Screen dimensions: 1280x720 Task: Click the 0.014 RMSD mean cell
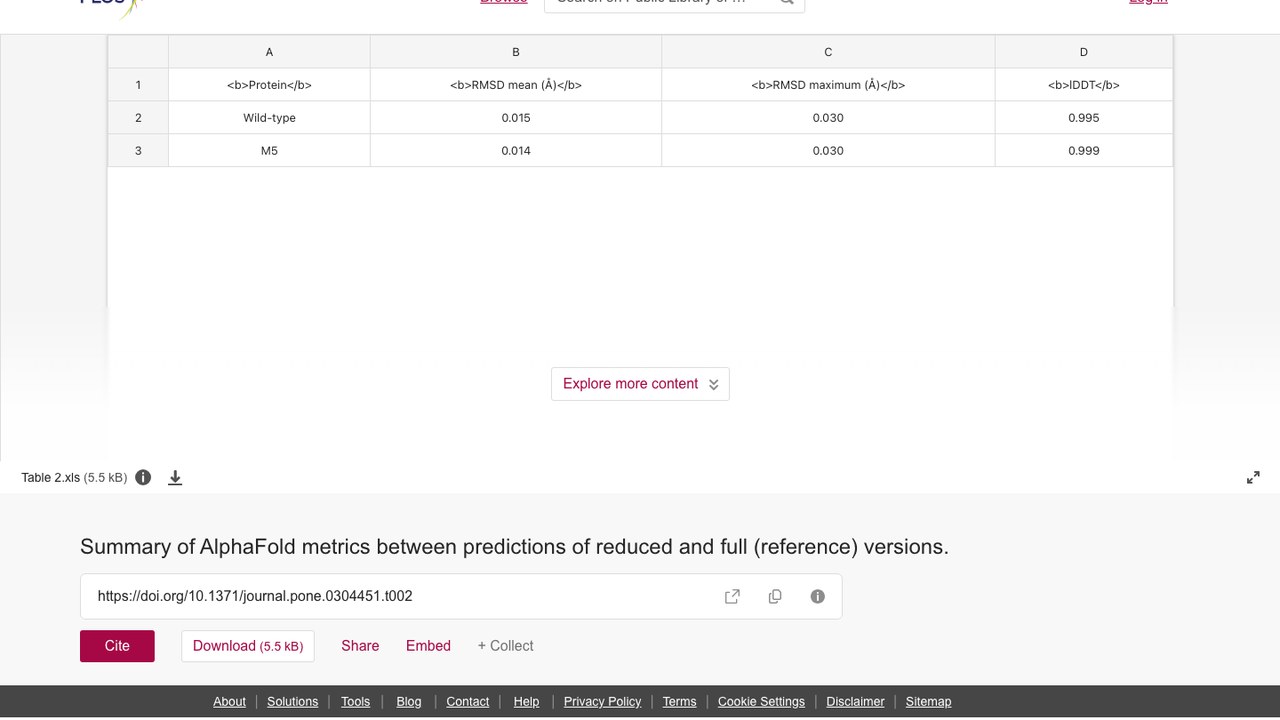click(x=516, y=151)
